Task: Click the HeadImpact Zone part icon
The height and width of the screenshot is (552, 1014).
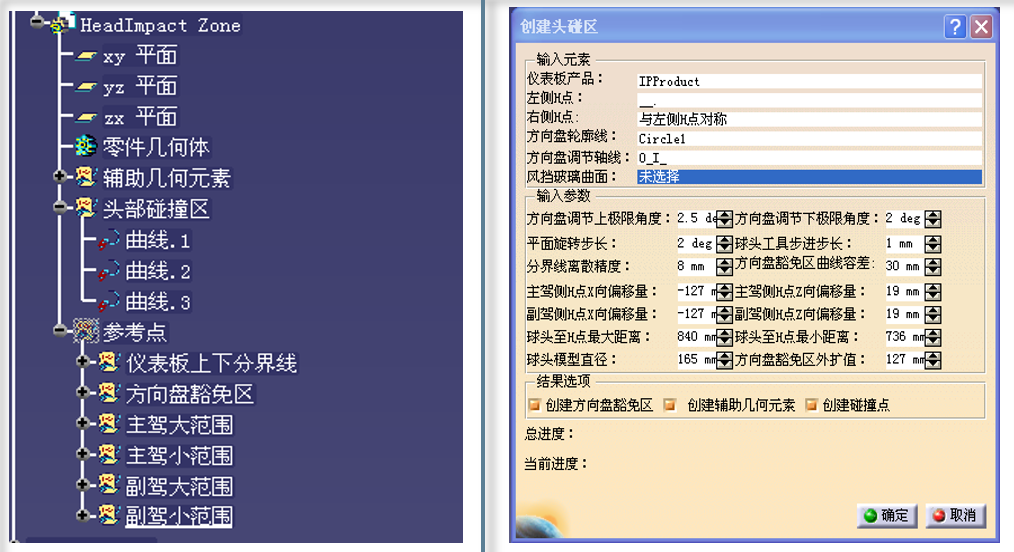Action: pyautogui.click(x=63, y=24)
